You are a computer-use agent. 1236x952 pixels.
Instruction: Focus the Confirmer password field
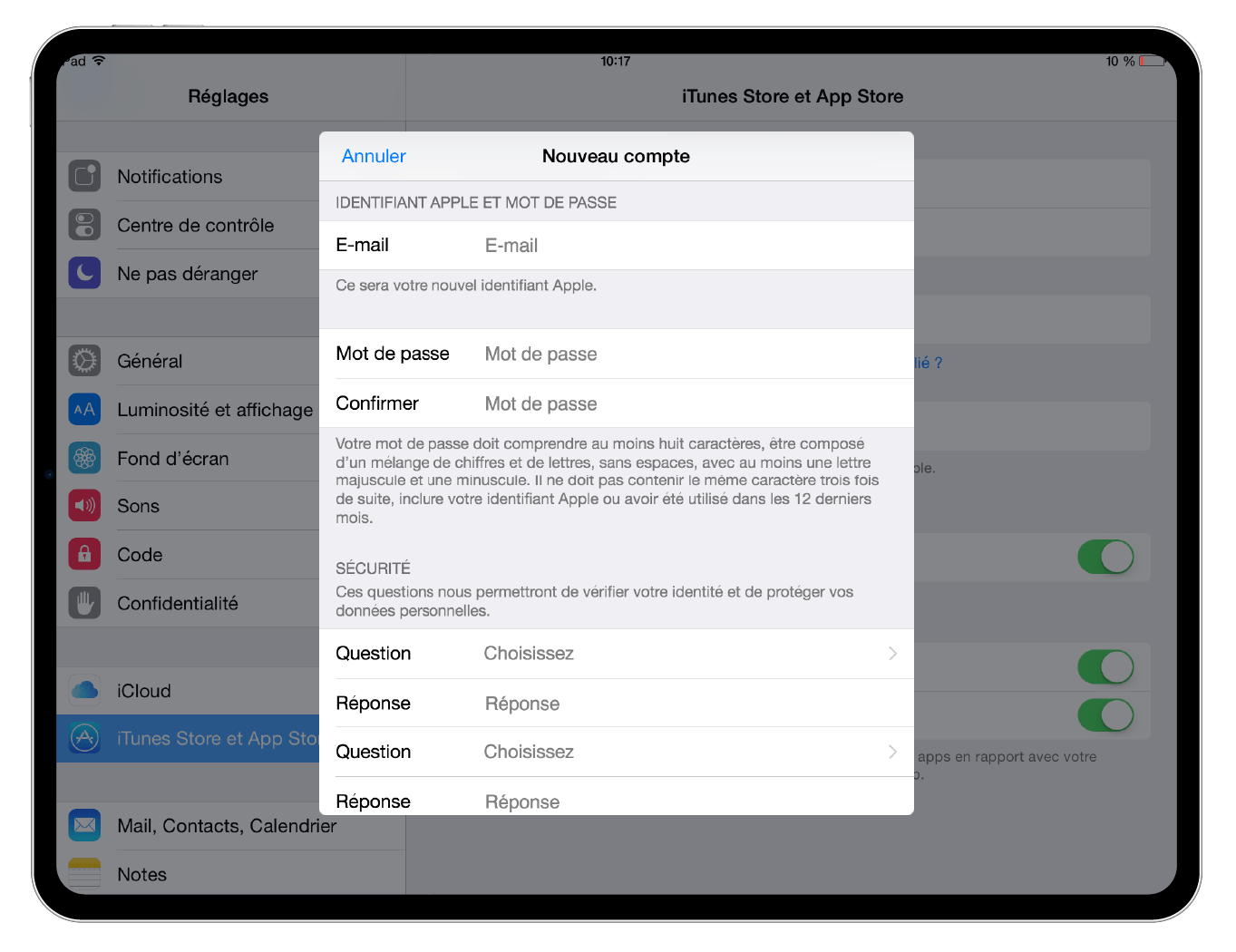pyautogui.click(x=617, y=403)
